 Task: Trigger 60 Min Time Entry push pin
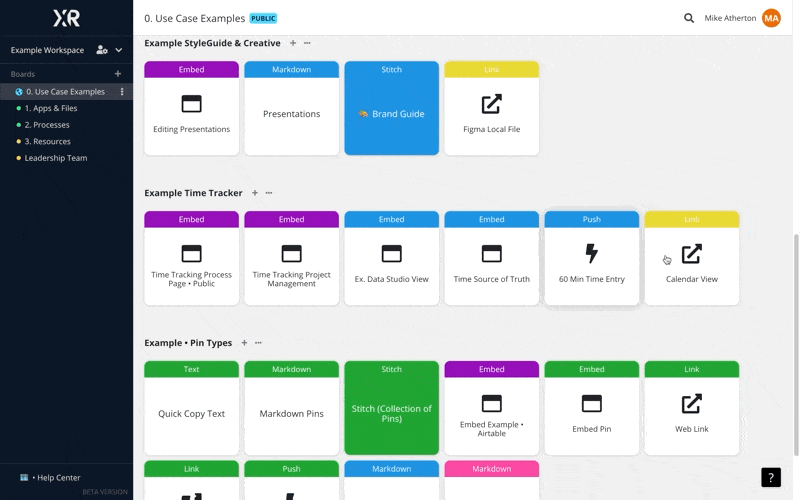point(591,258)
